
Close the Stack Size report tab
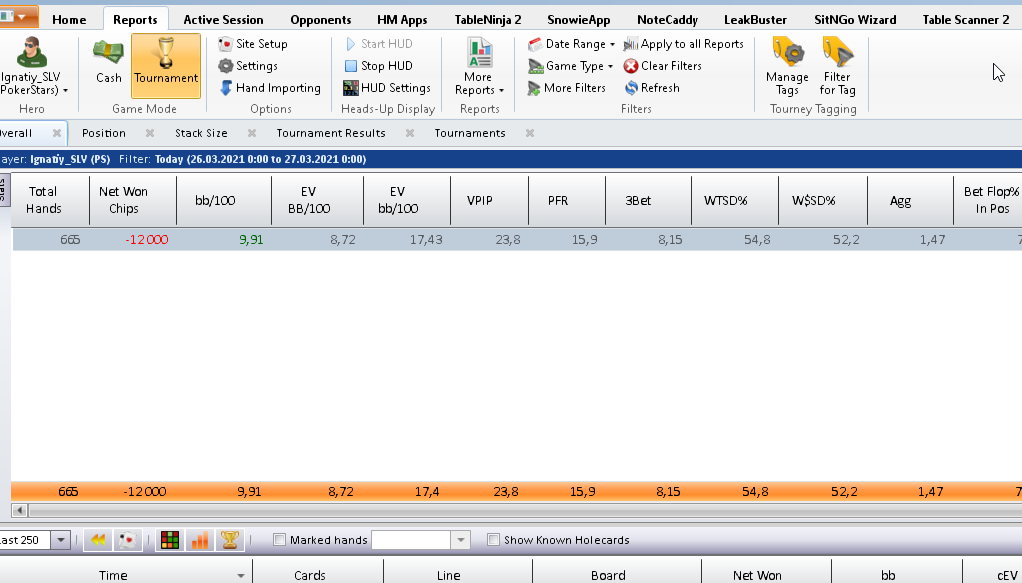click(x=252, y=133)
